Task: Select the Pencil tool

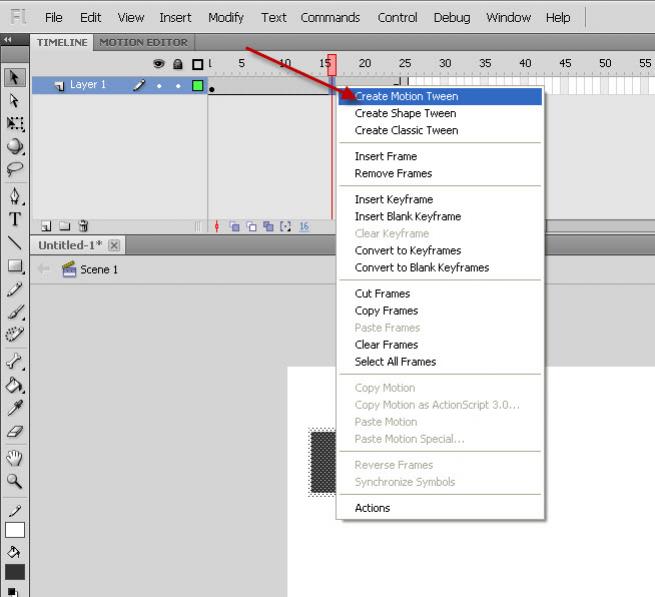Action: tap(15, 289)
